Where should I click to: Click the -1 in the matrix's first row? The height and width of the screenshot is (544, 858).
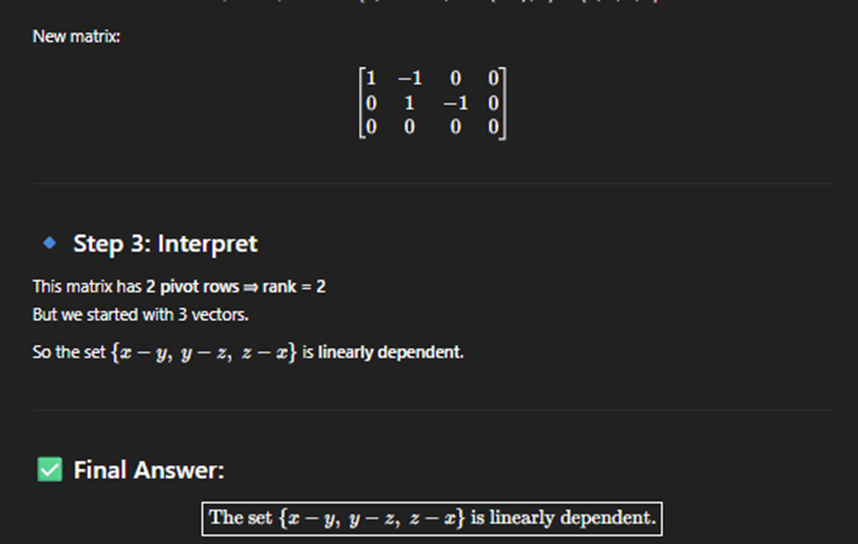[410, 78]
